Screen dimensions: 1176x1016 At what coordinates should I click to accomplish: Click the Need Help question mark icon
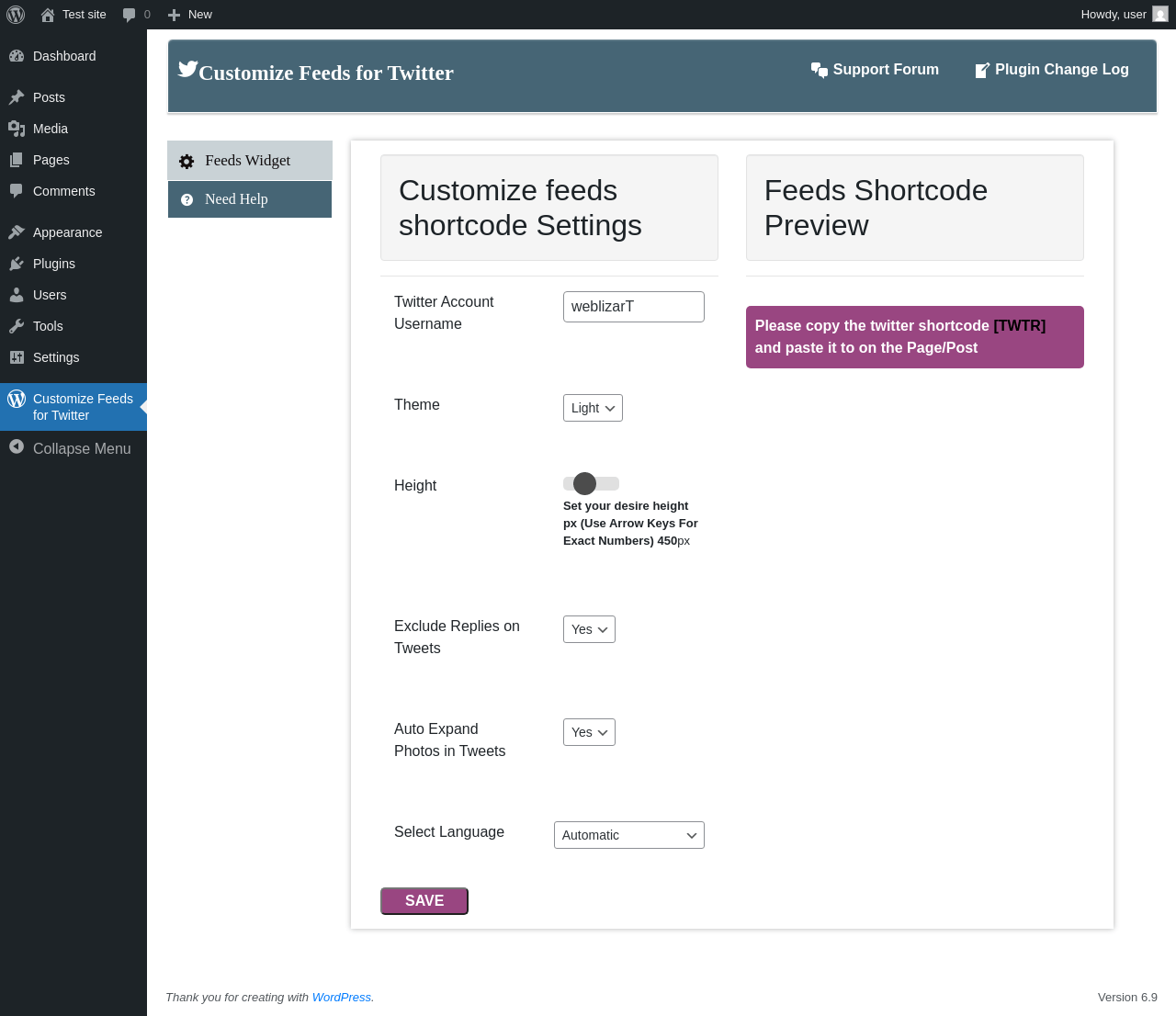(x=187, y=199)
